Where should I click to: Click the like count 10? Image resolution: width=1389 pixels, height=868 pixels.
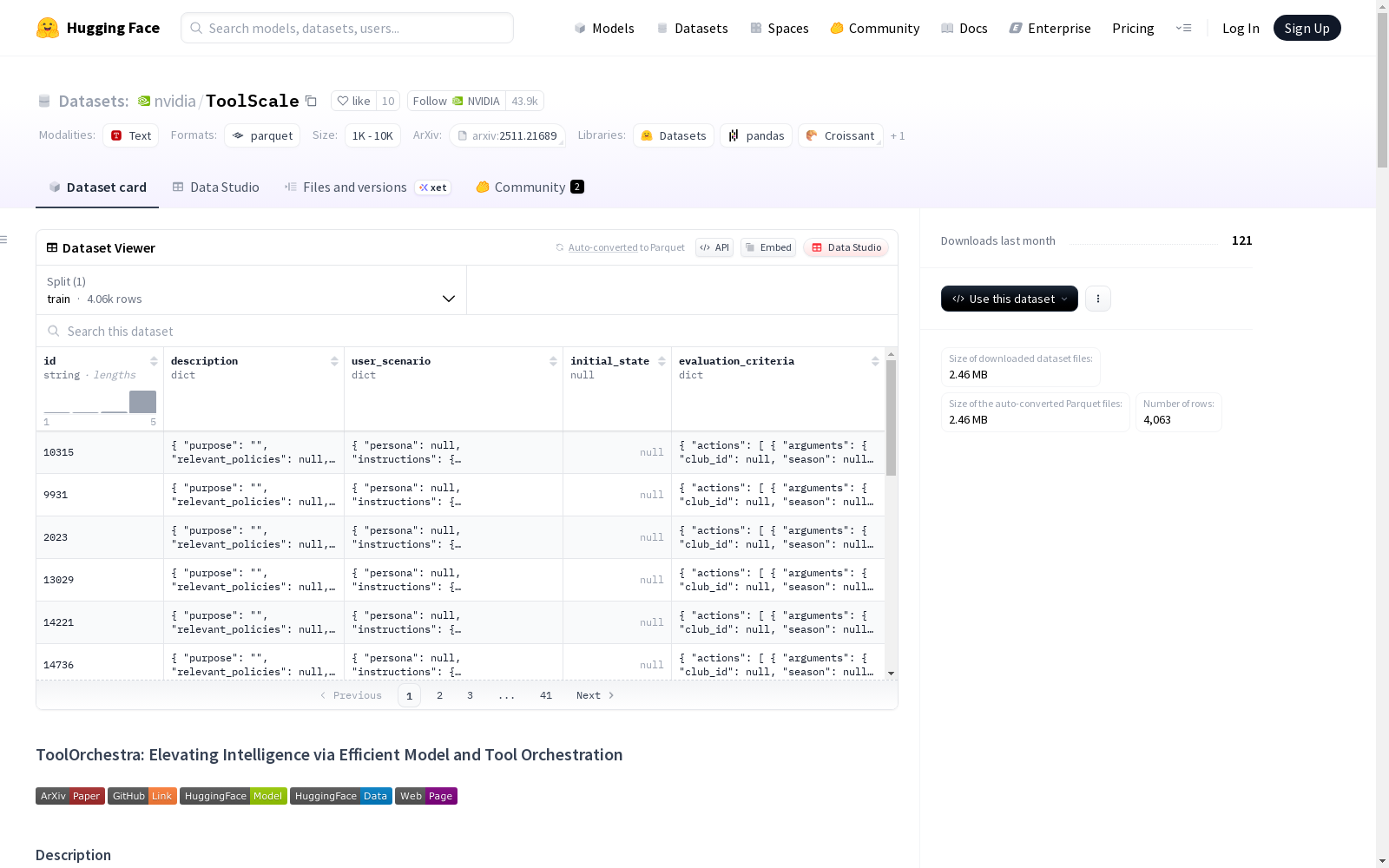point(388,101)
